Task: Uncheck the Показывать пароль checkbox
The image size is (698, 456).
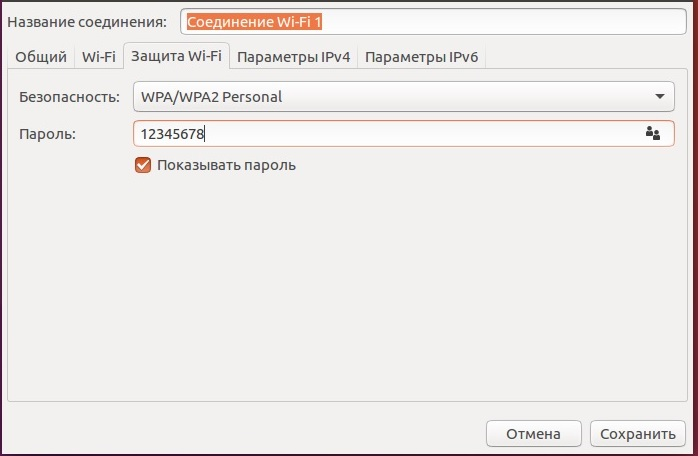Action: [x=143, y=165]
